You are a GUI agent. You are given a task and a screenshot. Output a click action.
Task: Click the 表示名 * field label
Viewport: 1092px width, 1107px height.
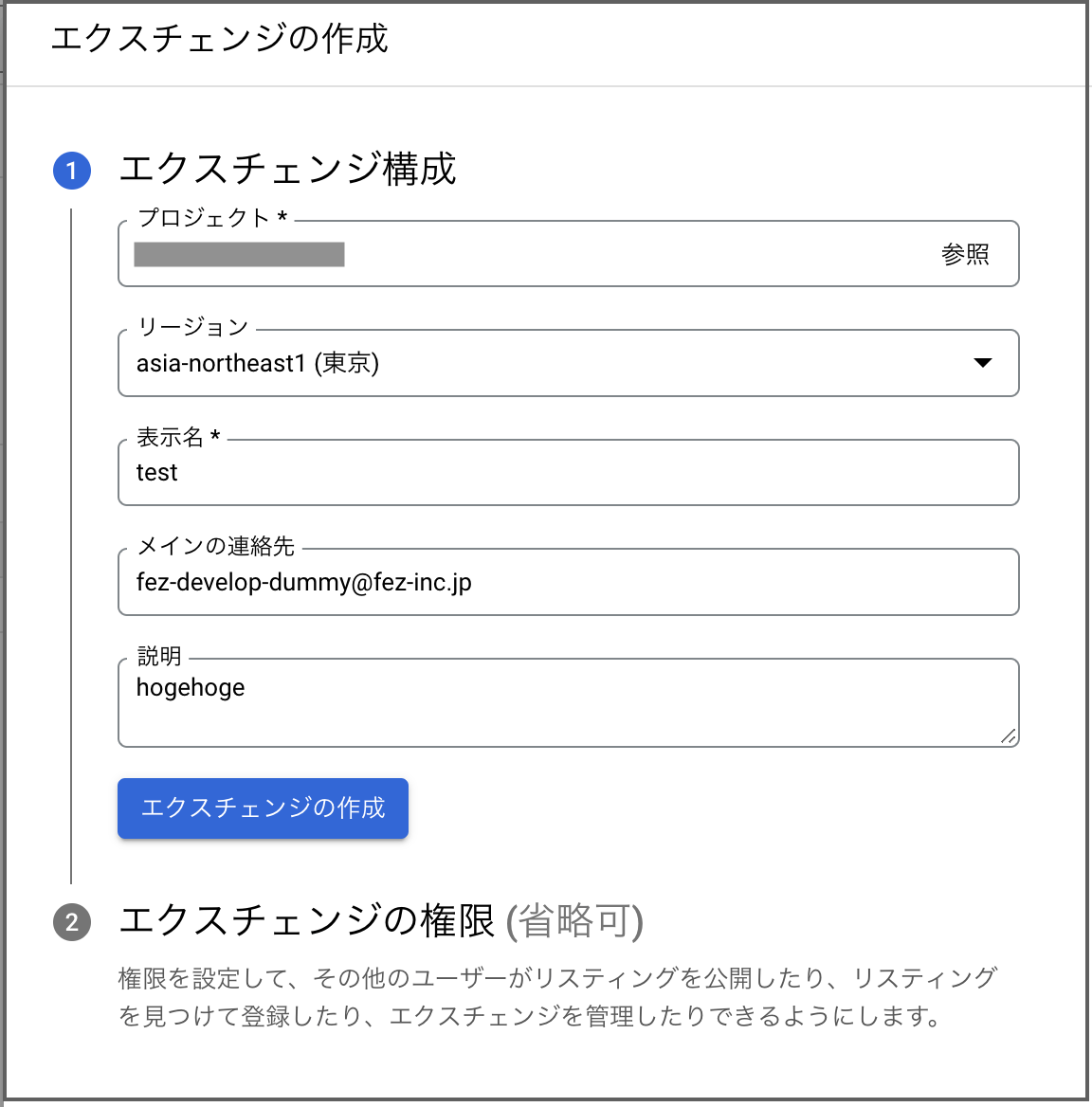[x=178, y=437]
